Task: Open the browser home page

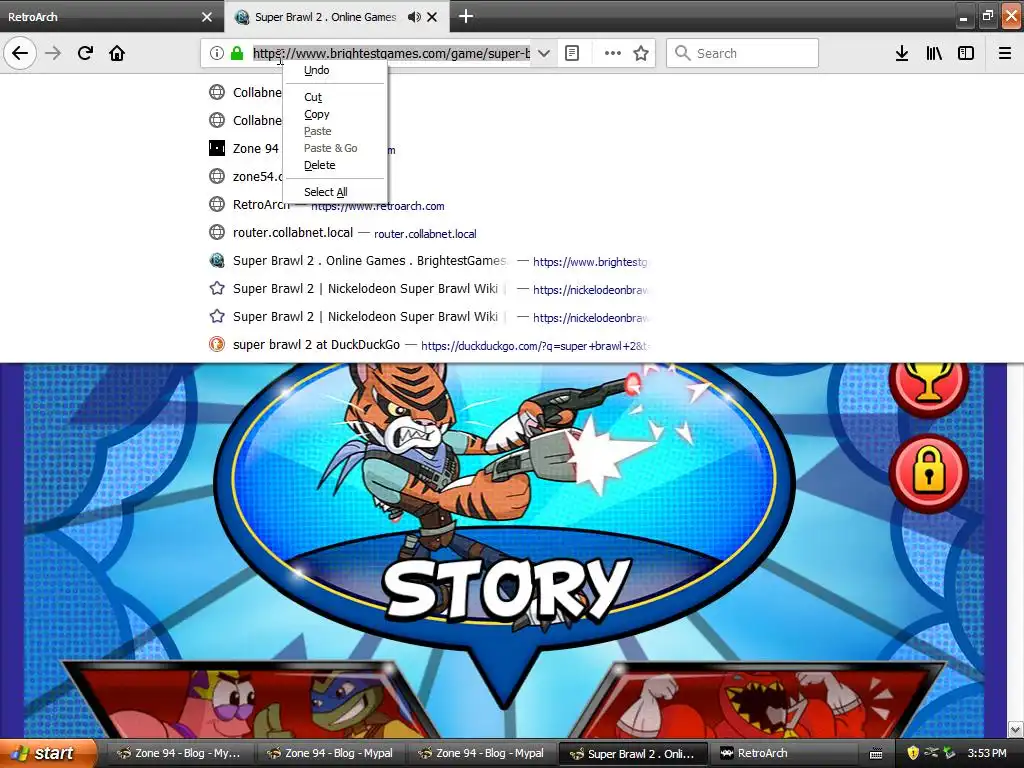Action: click(117, 53)
